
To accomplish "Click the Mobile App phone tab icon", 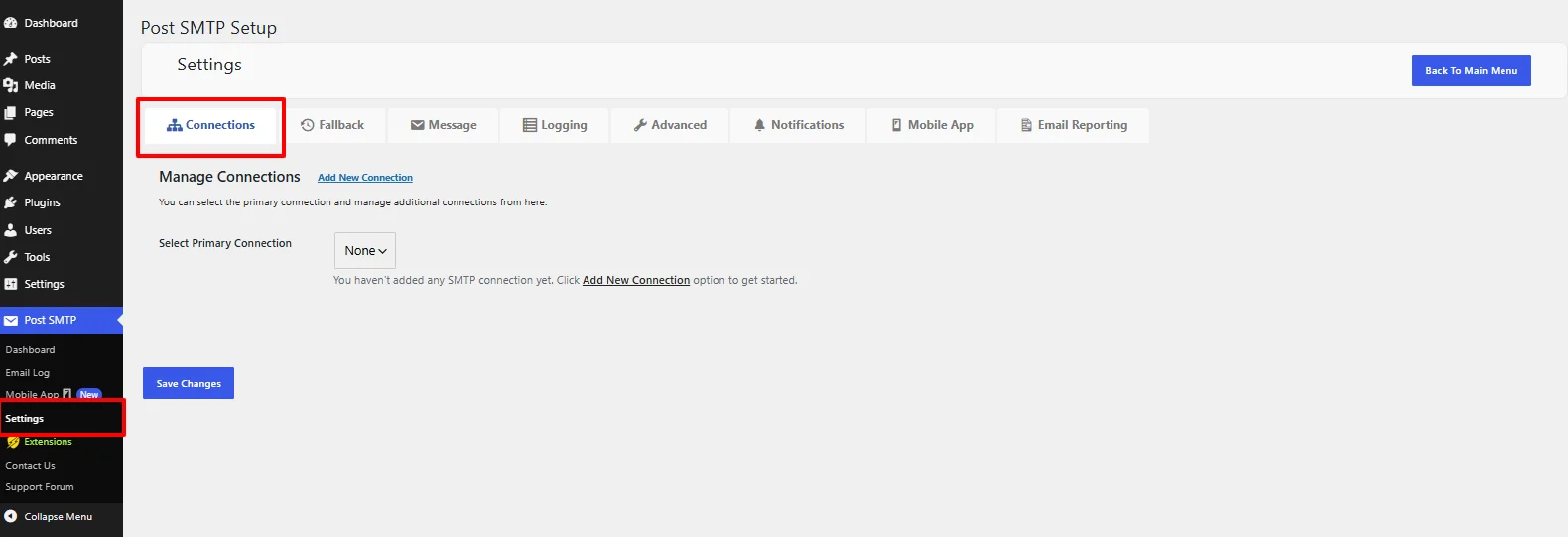I will 896,125.
